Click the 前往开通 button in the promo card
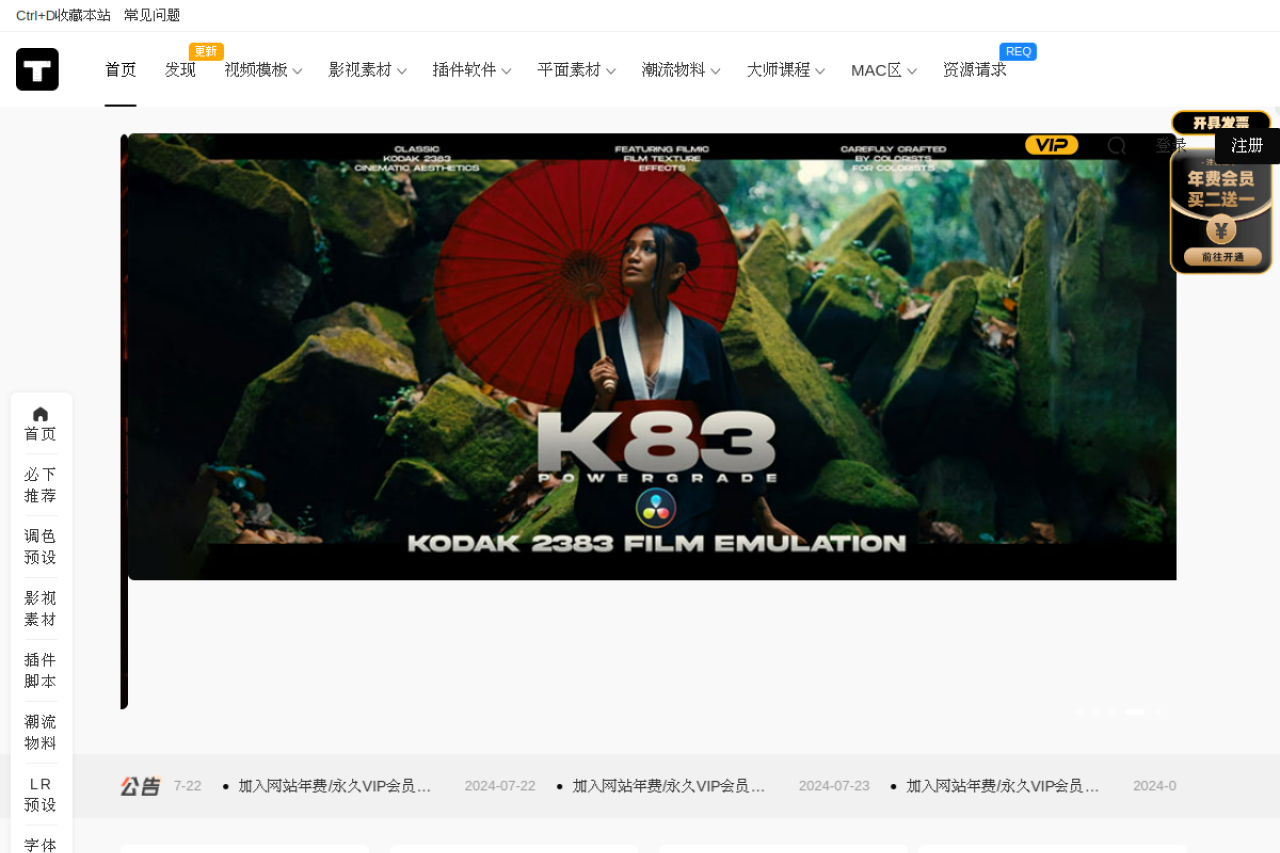This screenshot has height=853, width=1280. [1221, 257]
